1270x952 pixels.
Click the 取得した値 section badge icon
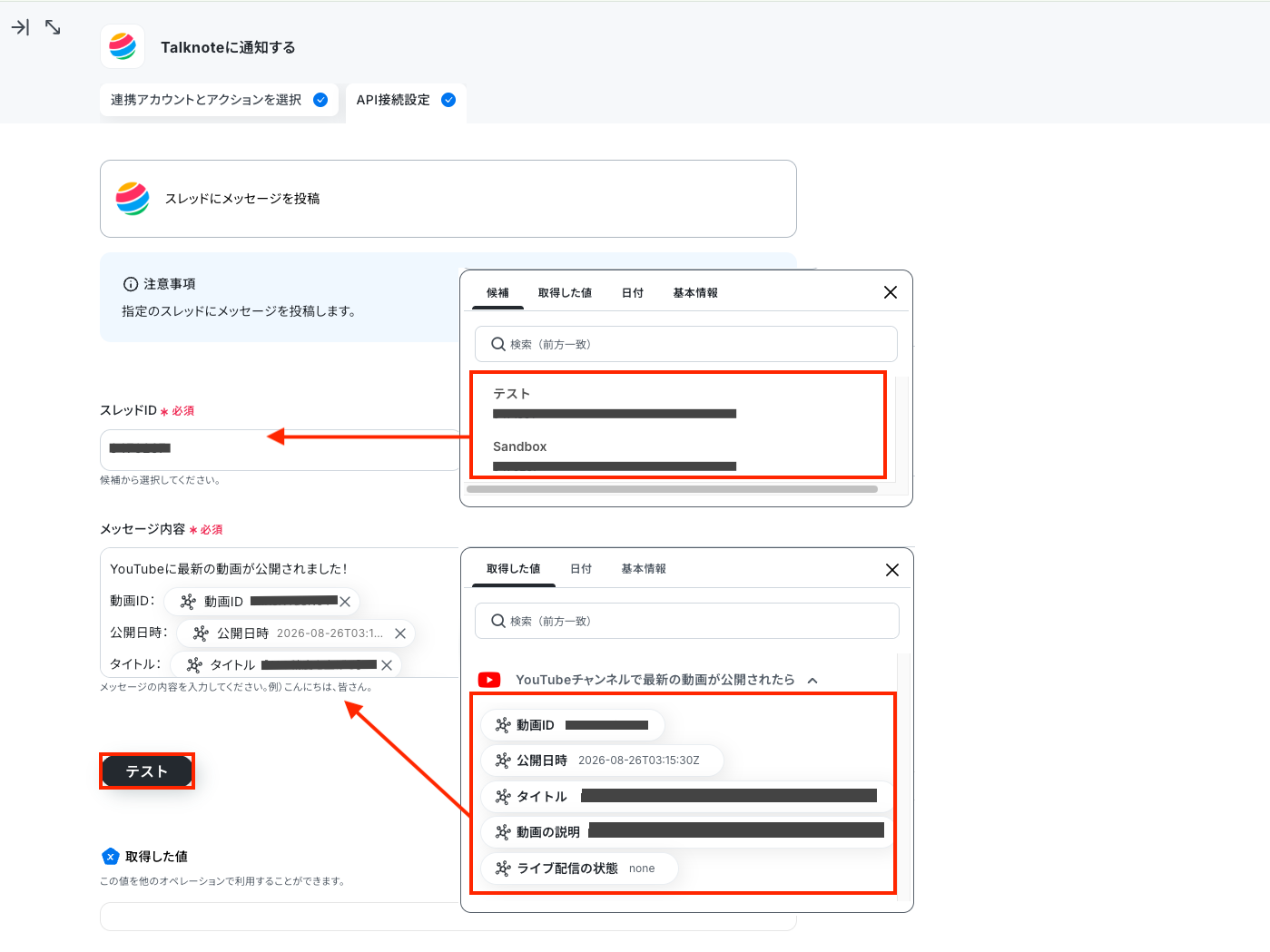coord(111,856)
